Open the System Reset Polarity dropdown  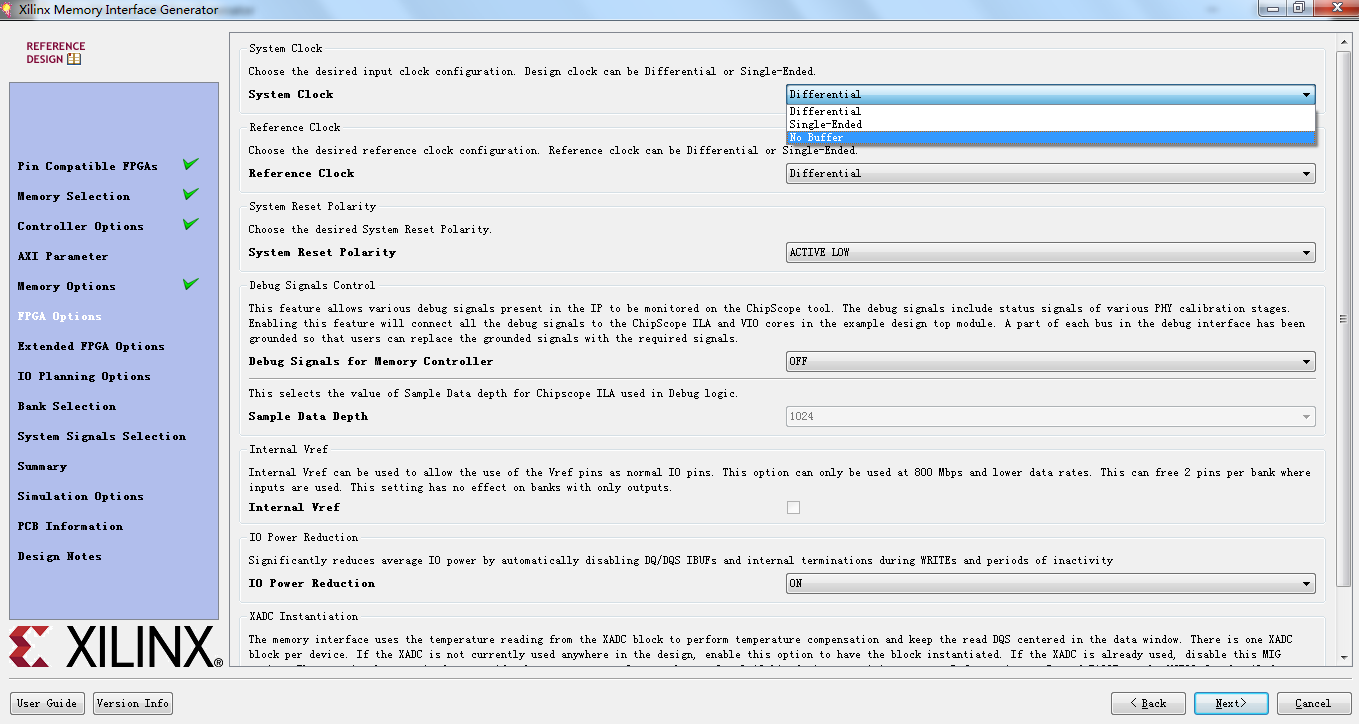[1051, 252]
